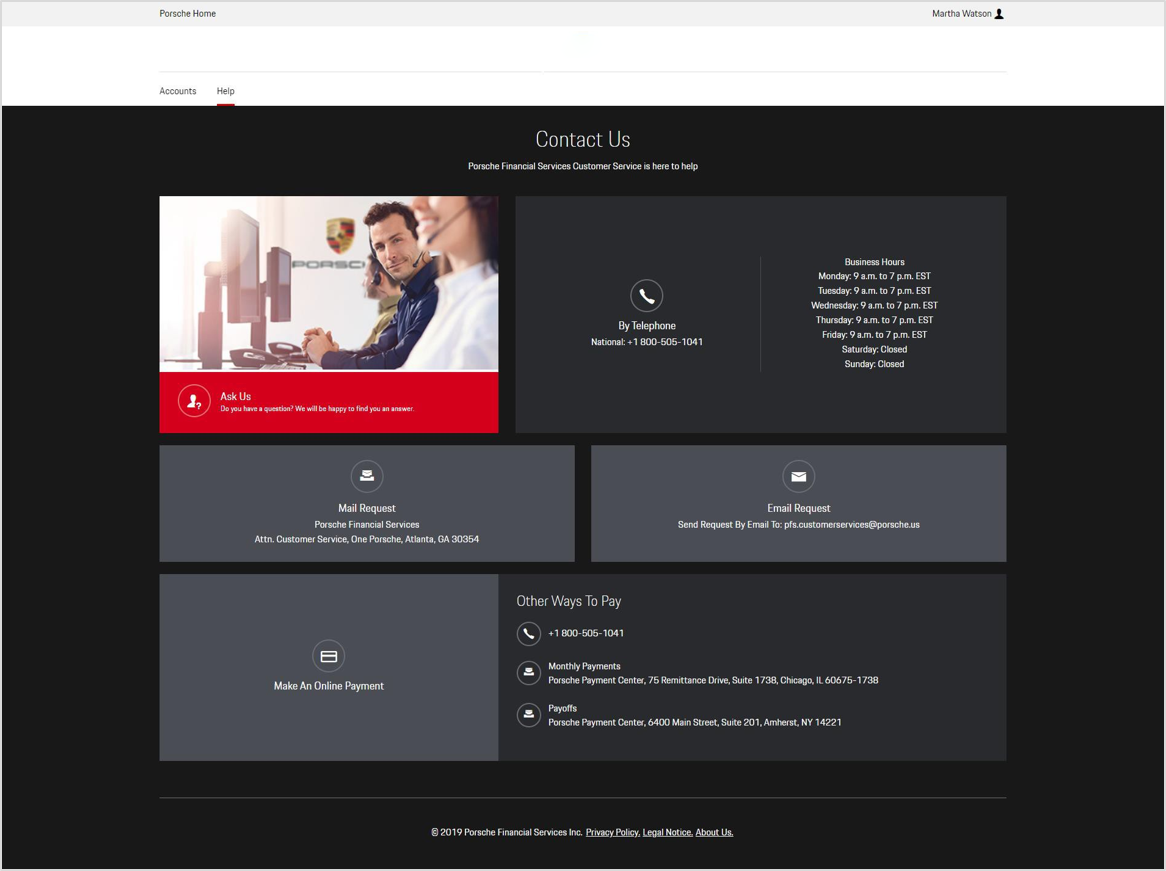The width and height of the screenshot is (1166, 871).
Task: Click the user profile icon beside Martha Watson
Action: coord(999,14)
